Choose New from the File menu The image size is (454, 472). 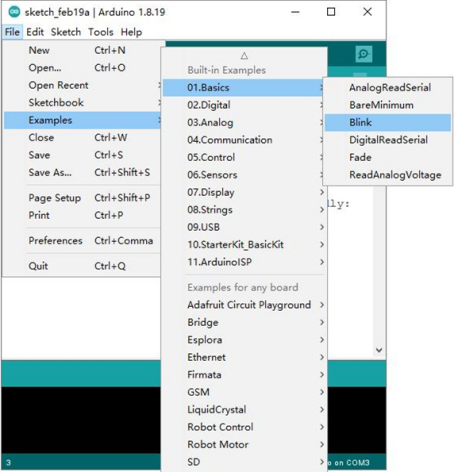82,50
